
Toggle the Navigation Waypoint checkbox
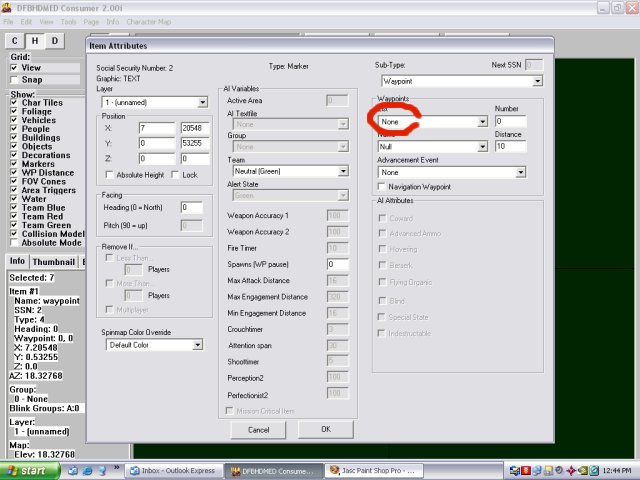coord(382,186)
